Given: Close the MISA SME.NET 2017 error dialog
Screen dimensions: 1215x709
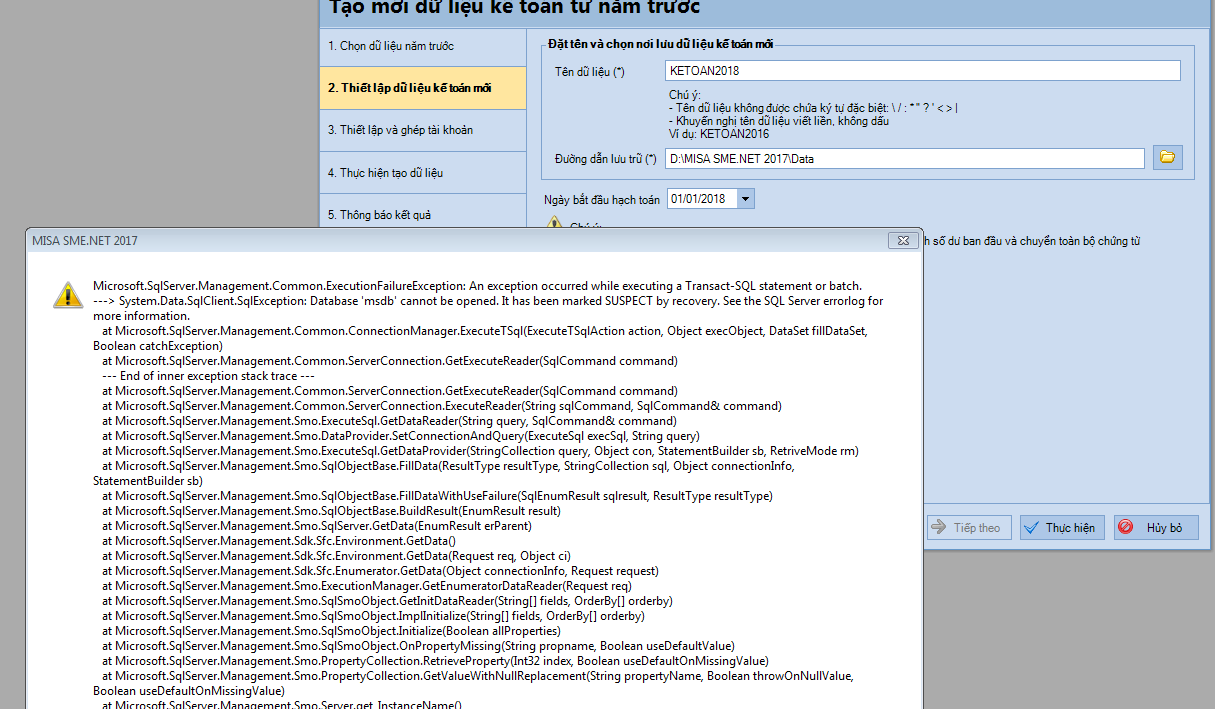Looking at the screenshot, I should pyautogui.click(x=903, y=241).
